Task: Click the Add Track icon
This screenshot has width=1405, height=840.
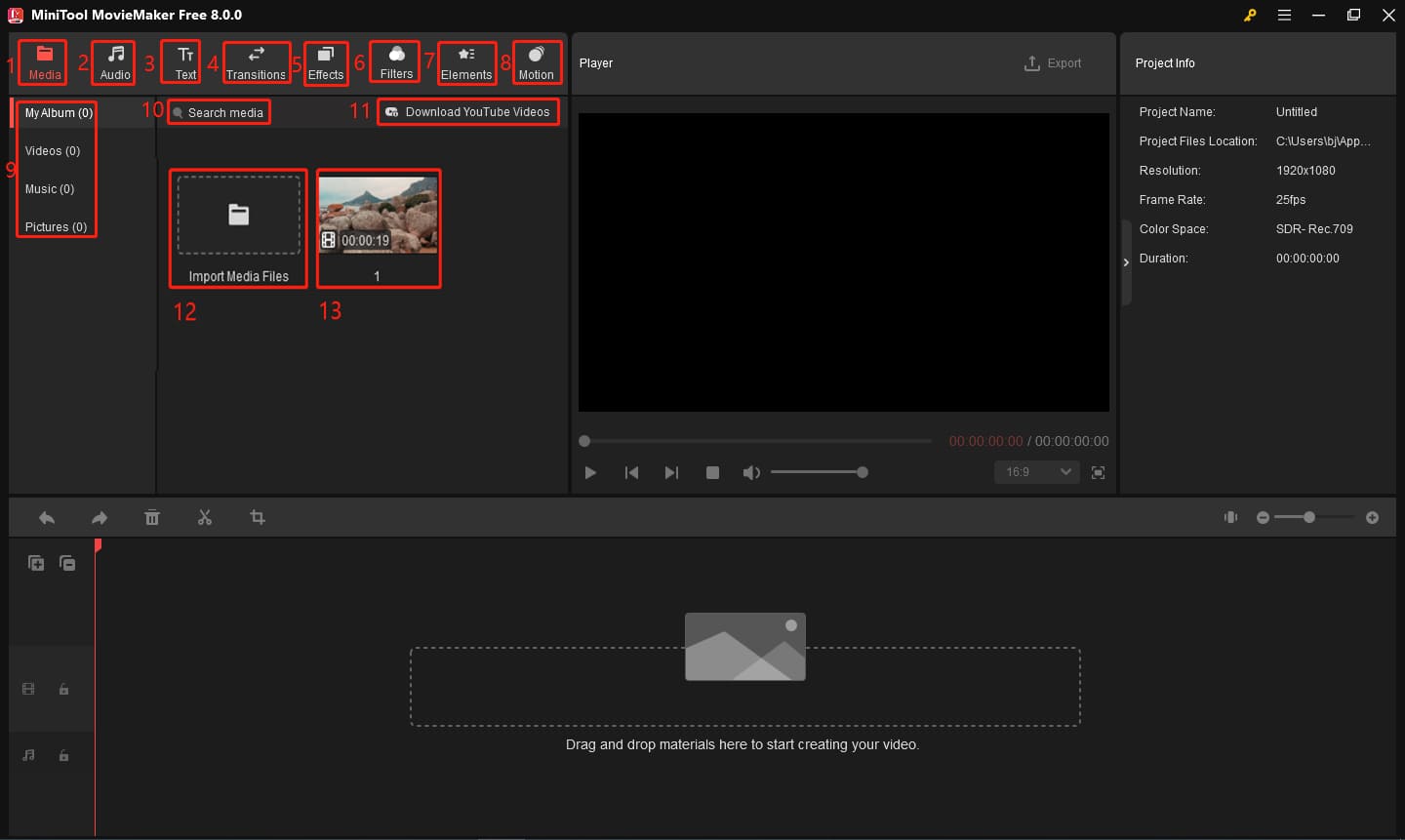Action: (36, 563)
